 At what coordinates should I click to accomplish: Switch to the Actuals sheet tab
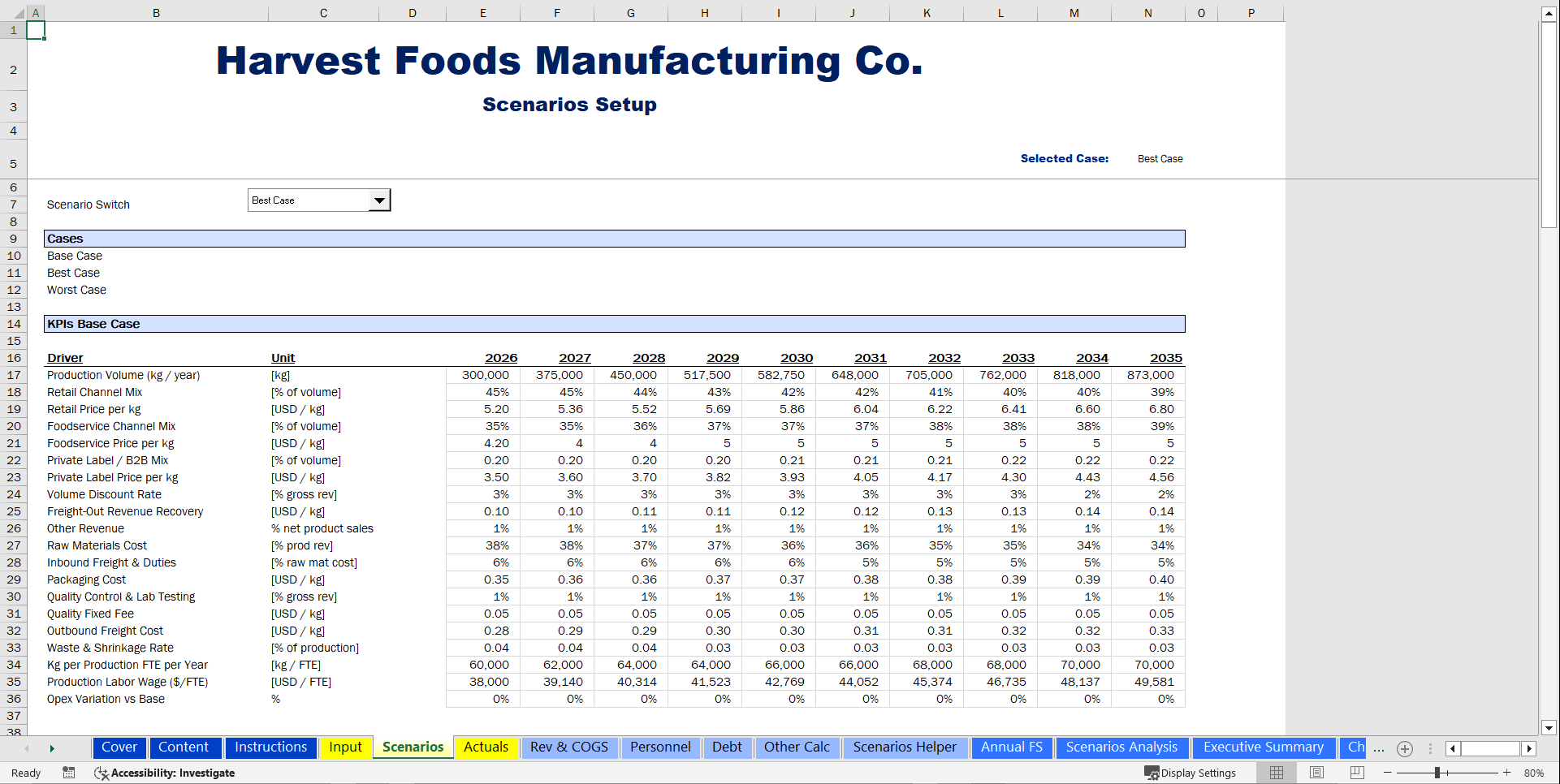[485, 747]
